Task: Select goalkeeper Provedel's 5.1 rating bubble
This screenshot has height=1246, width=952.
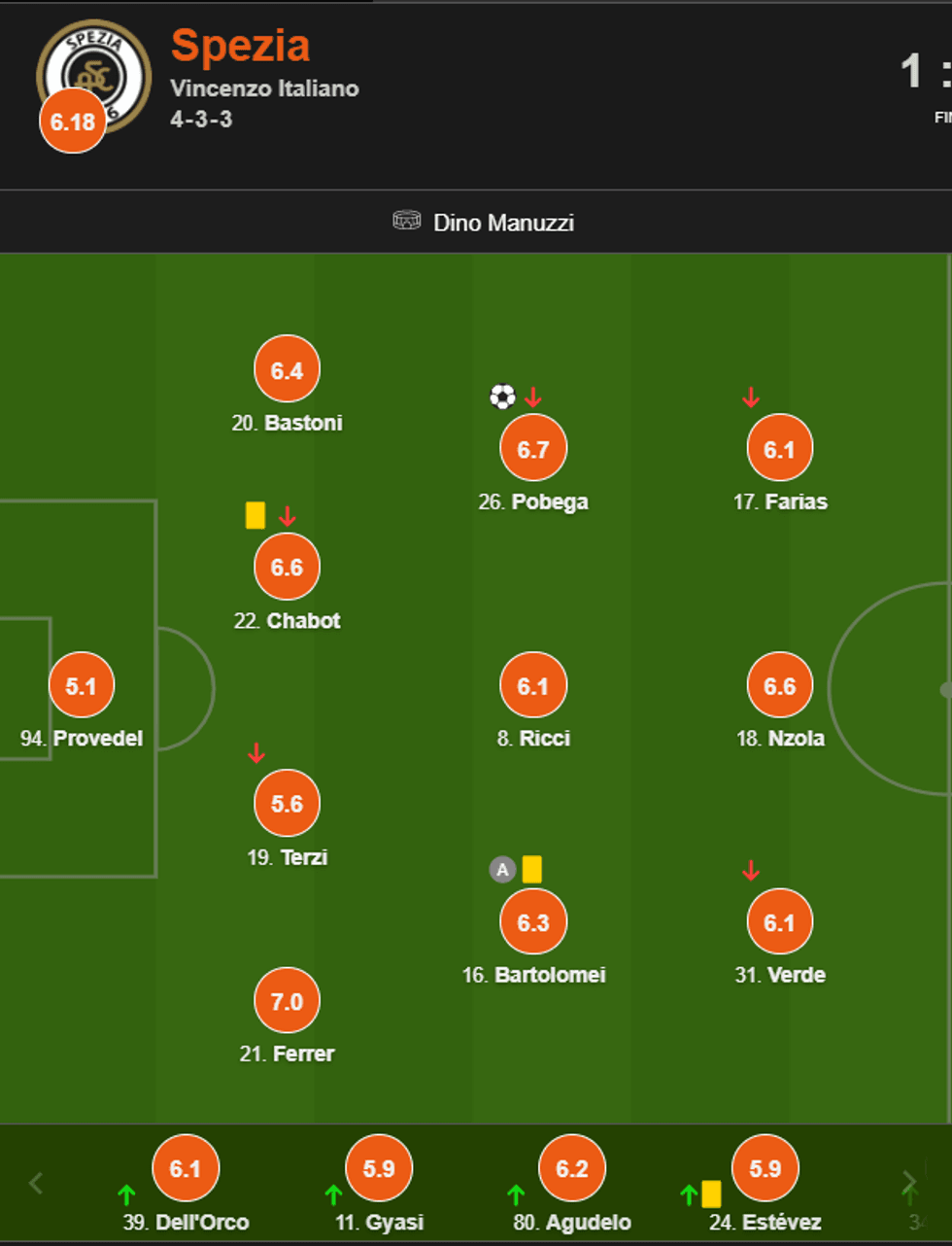Action: coord(82,685)
